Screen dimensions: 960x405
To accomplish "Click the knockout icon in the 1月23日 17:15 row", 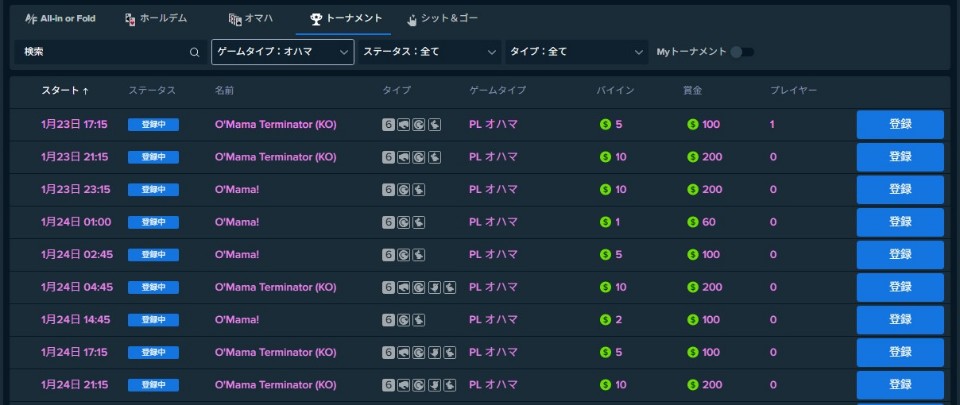I will 403,125.
